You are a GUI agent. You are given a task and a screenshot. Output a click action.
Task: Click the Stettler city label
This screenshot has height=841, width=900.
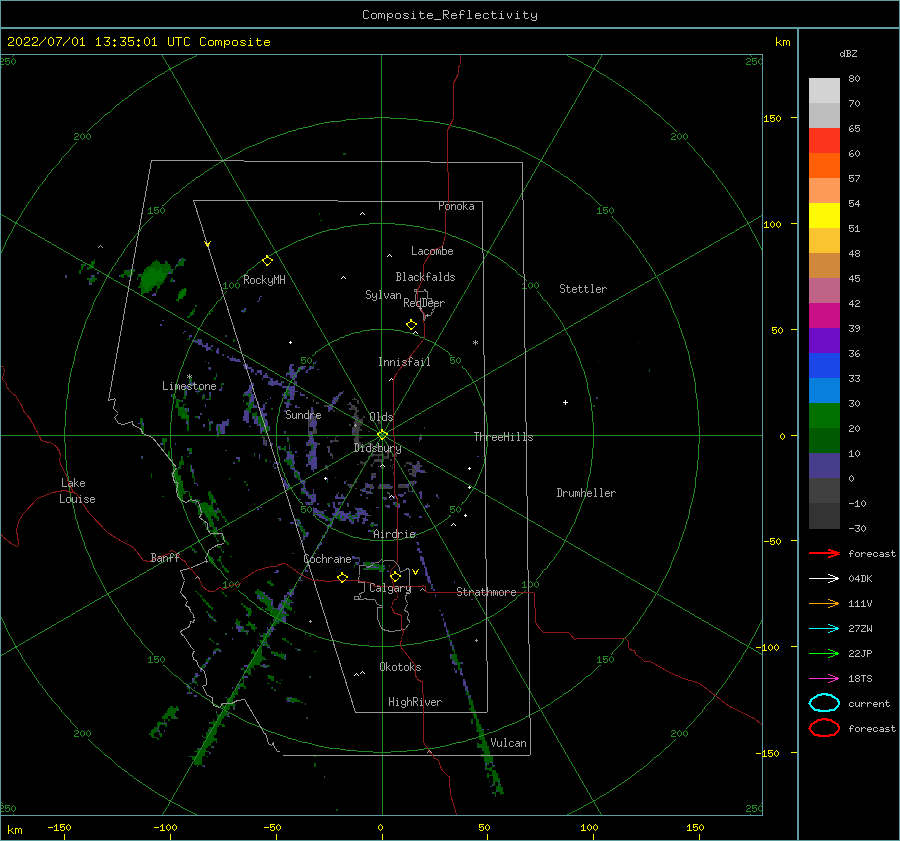coord(583,289)
